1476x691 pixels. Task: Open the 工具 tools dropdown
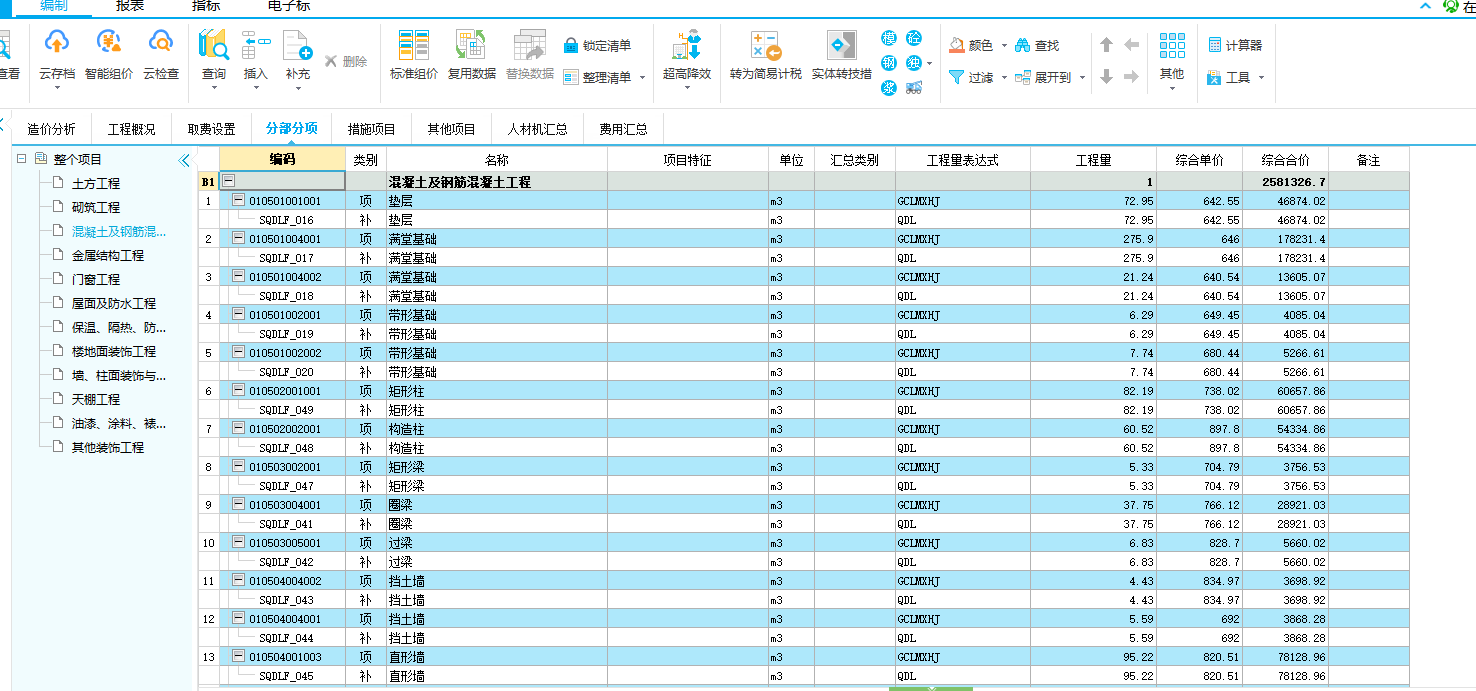point(1236,77)
